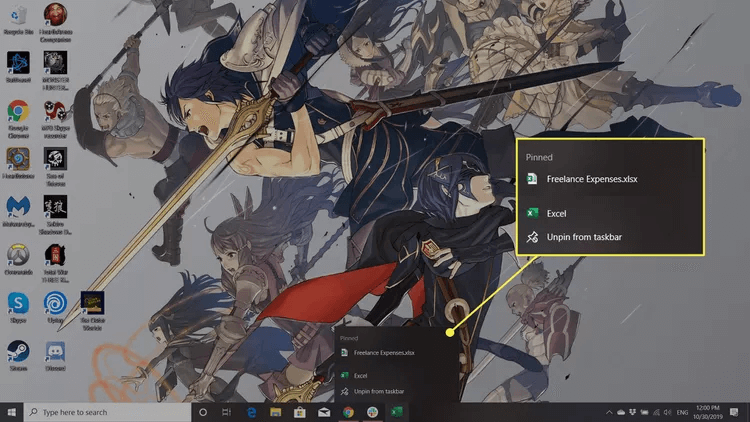
Task: Open Slack from the taskbar
Action: (x=372, y=412)
